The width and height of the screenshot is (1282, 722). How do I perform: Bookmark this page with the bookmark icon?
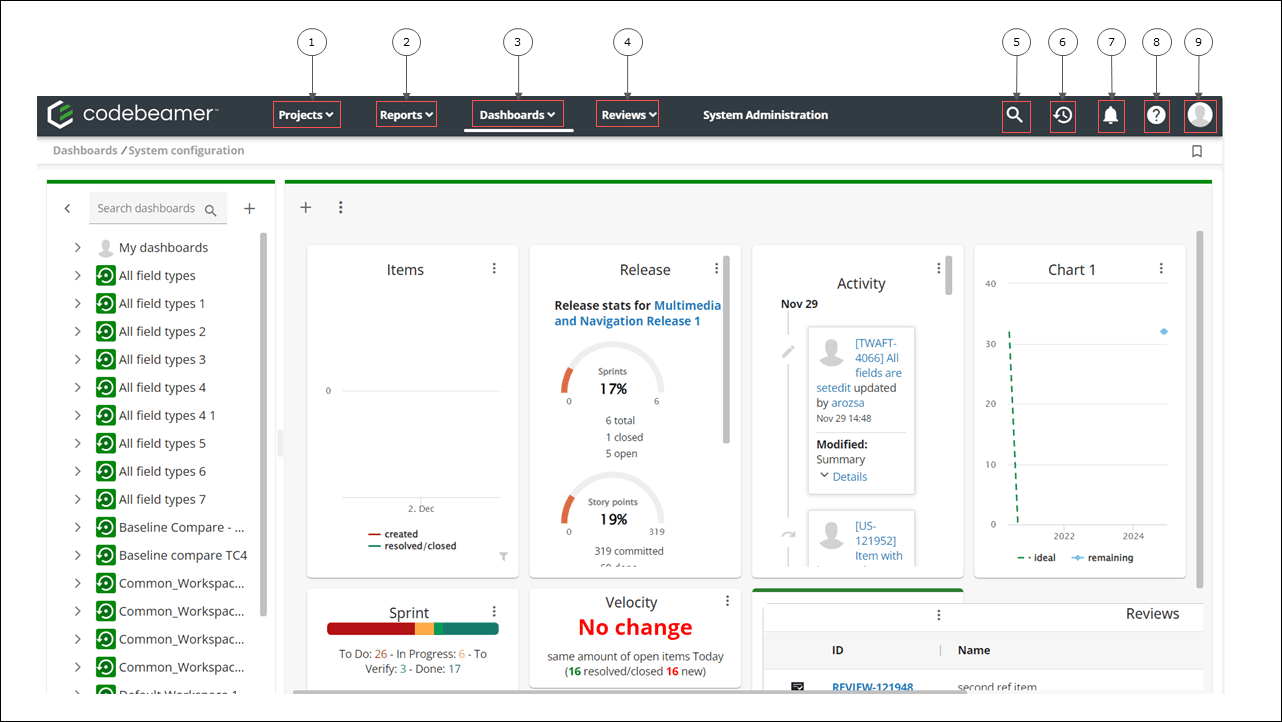pos(1197,151)
